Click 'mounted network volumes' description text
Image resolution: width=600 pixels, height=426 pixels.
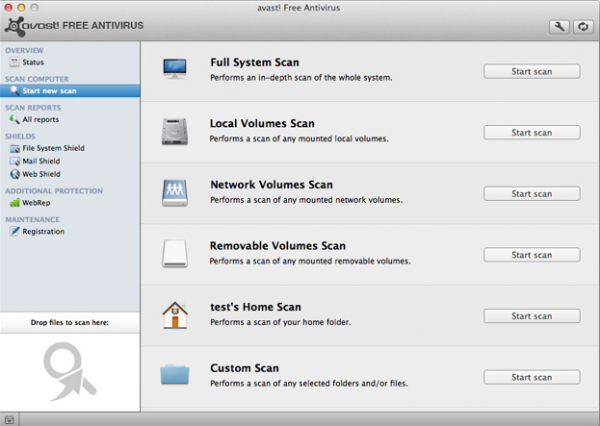(x=306, y=200)
